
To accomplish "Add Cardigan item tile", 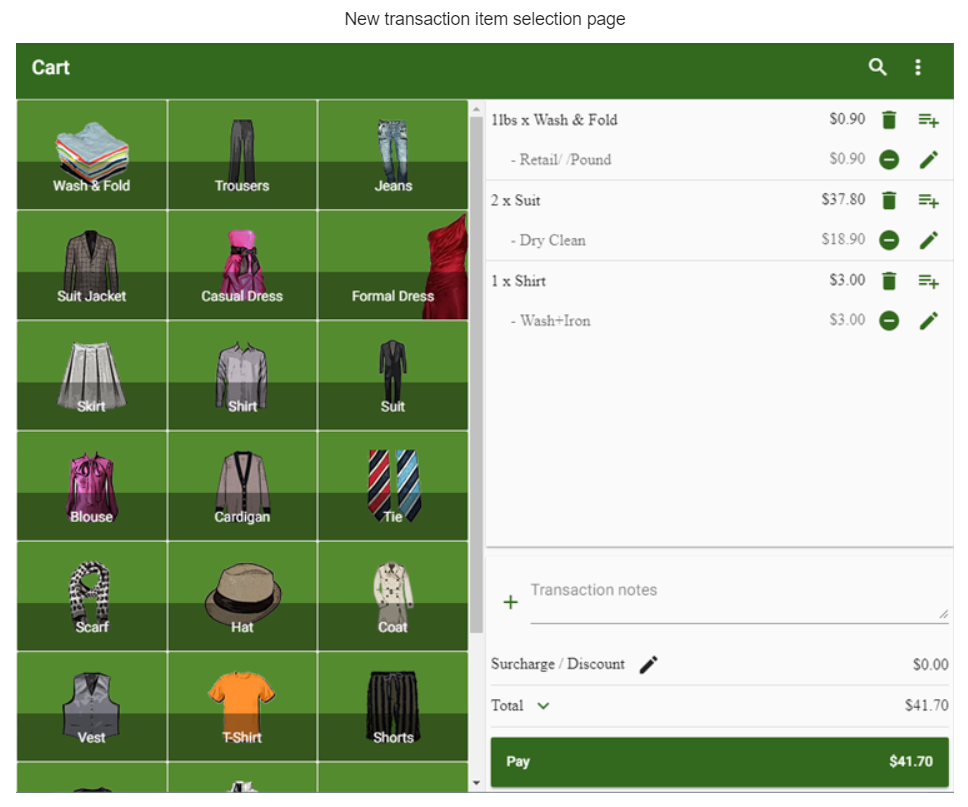I will tap(242, 486).
